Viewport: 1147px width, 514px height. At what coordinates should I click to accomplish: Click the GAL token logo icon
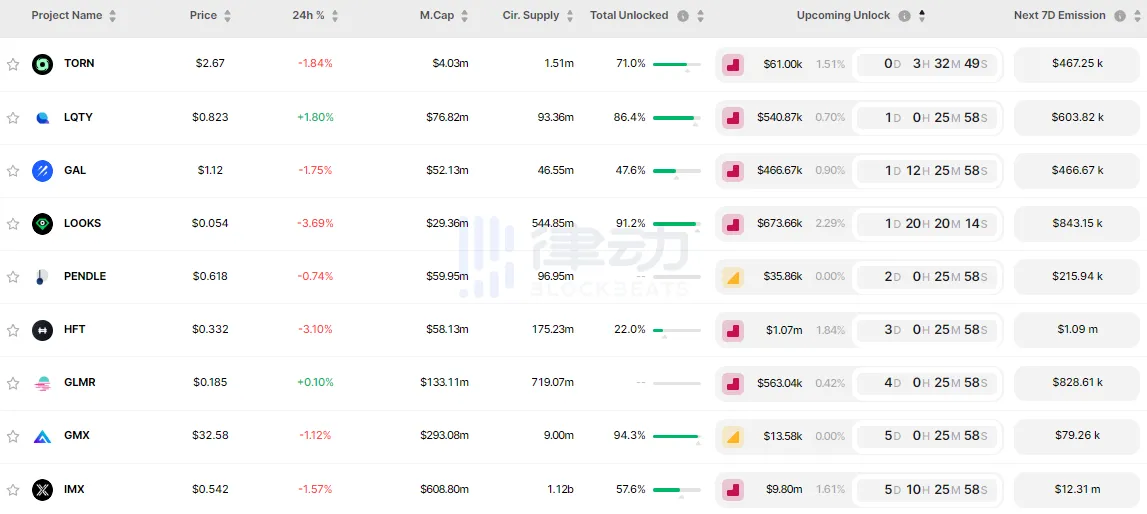pos(42,170)
